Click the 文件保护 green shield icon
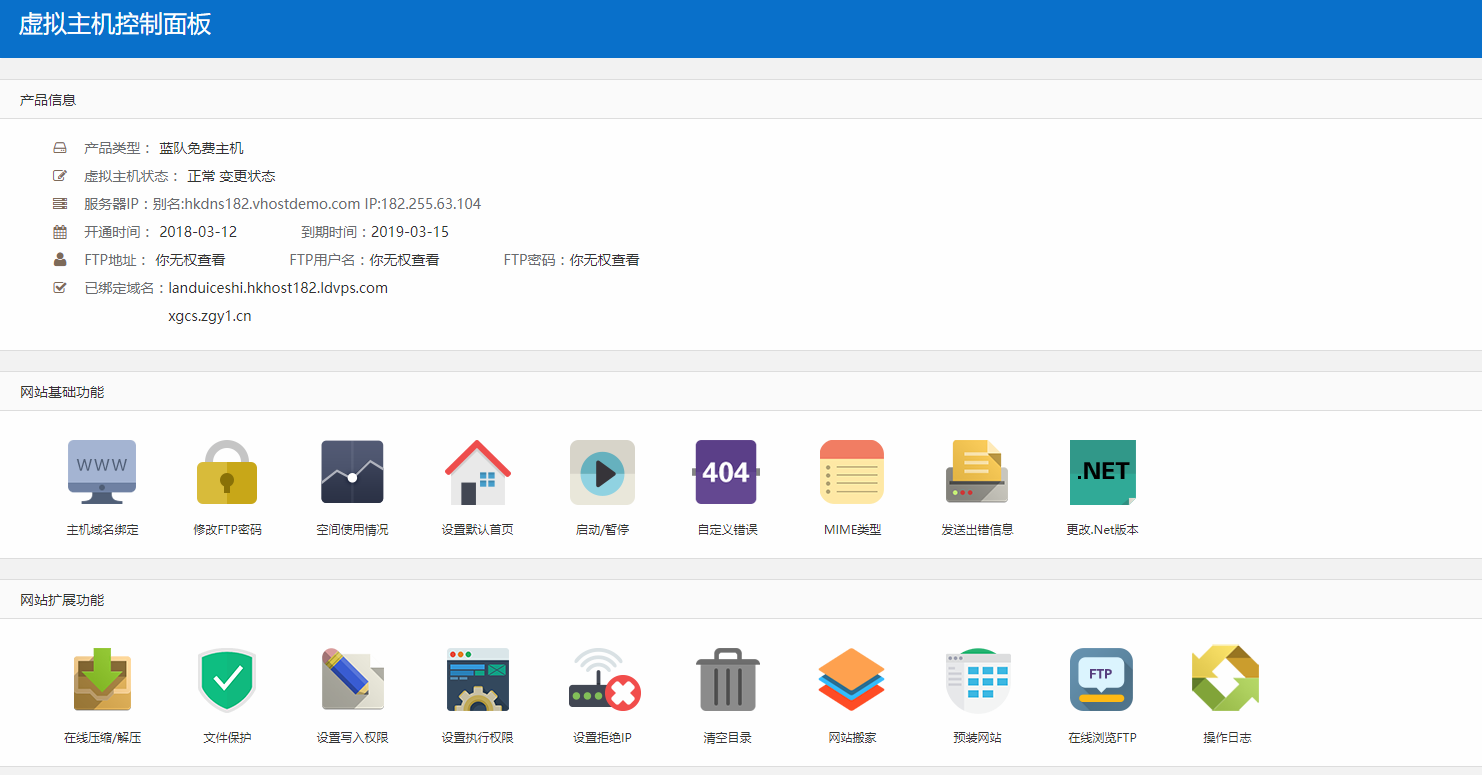 point(227,680)
